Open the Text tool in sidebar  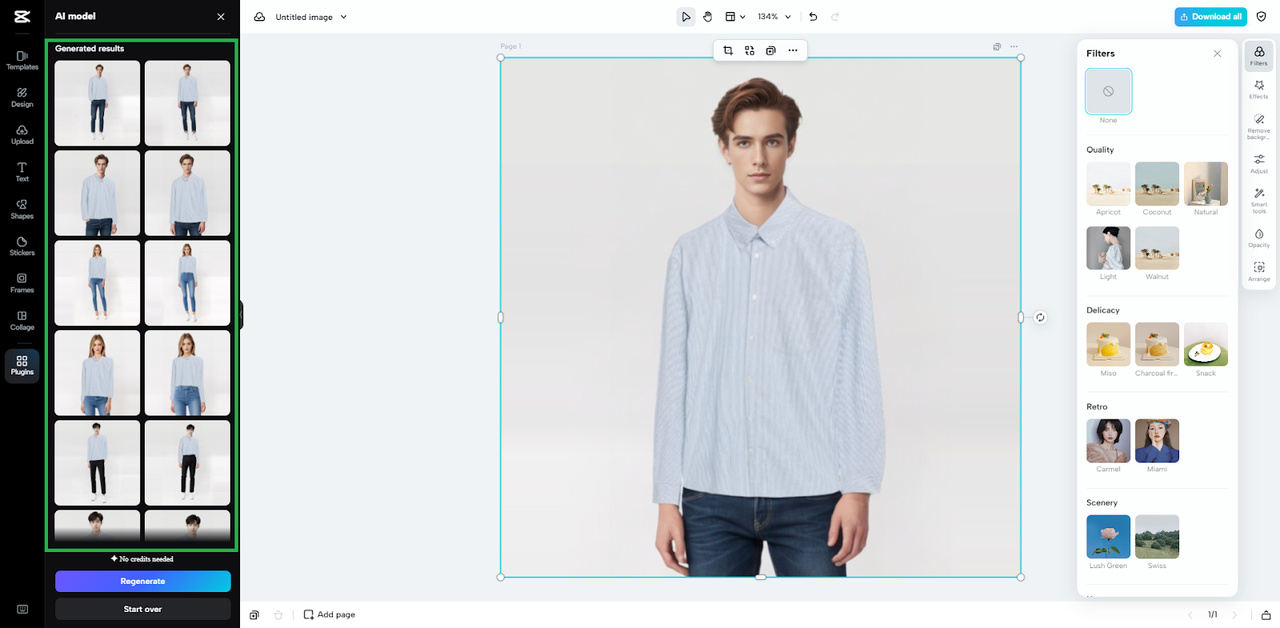pos(22,172)
